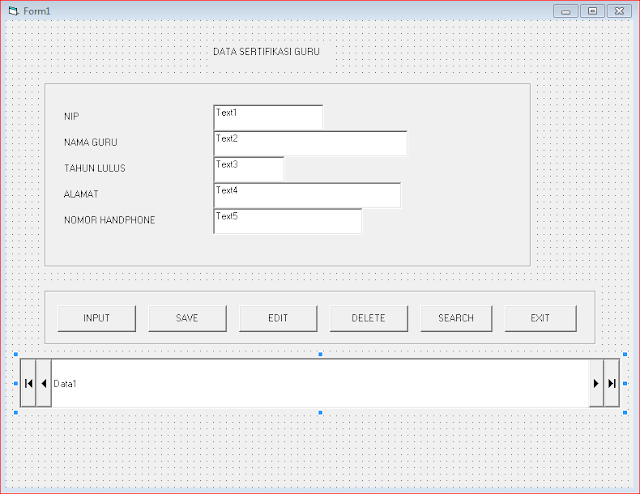Select the NOMOR HANDPHONE label
Viewport: 640px width, 494px height.
pyautogui.click(x=109, y=220)
